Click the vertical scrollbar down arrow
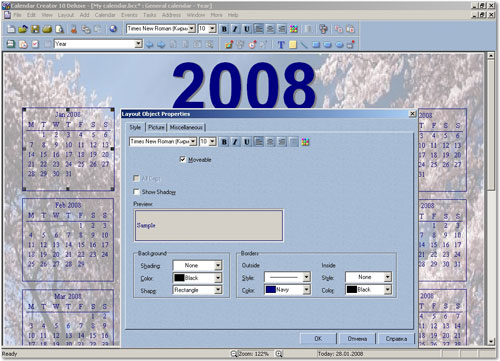Viewport: 500px width, 361px height. point(491,342)
